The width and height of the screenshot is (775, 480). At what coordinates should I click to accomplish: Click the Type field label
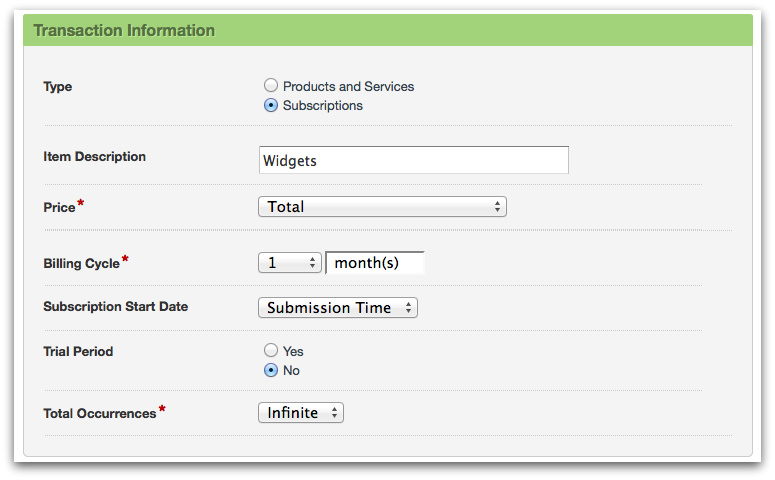[58, 87]
